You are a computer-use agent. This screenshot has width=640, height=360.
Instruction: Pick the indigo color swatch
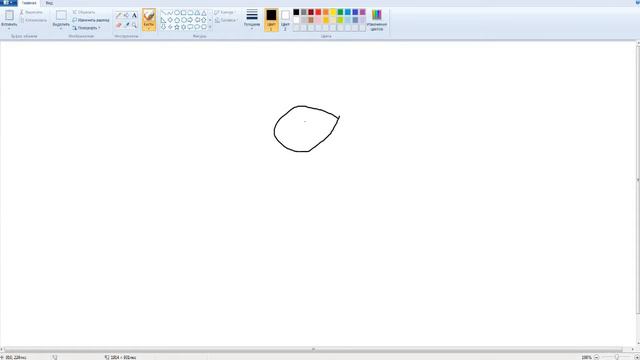[x=355, y=12]
